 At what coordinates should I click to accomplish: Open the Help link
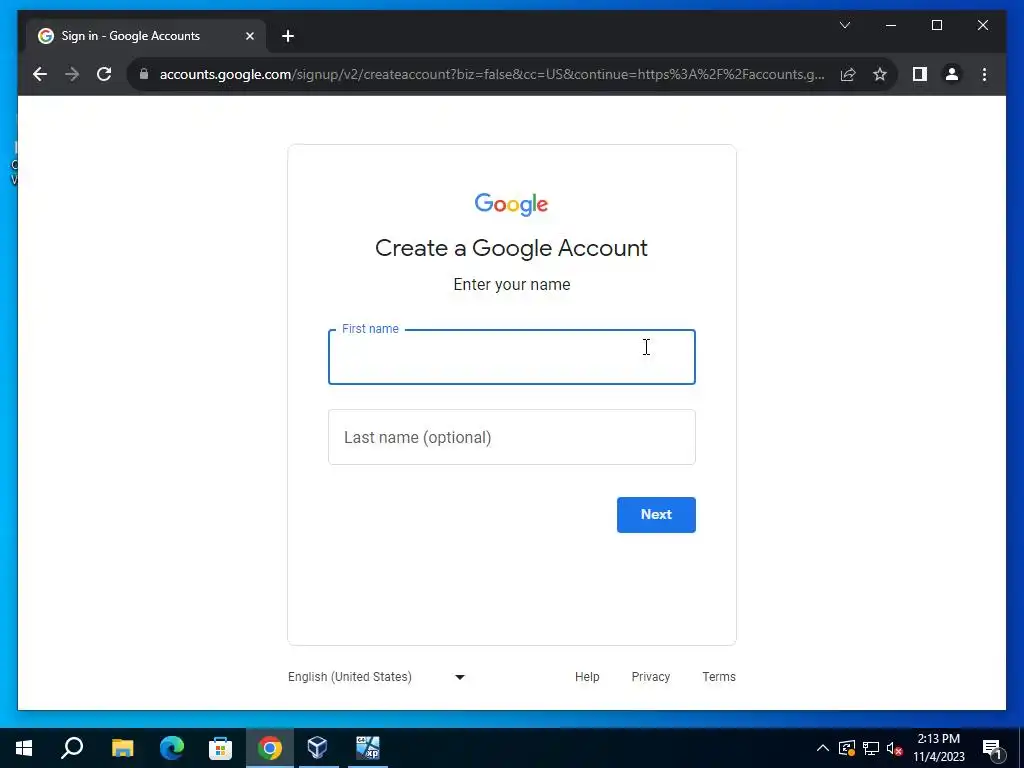point(586,677)
